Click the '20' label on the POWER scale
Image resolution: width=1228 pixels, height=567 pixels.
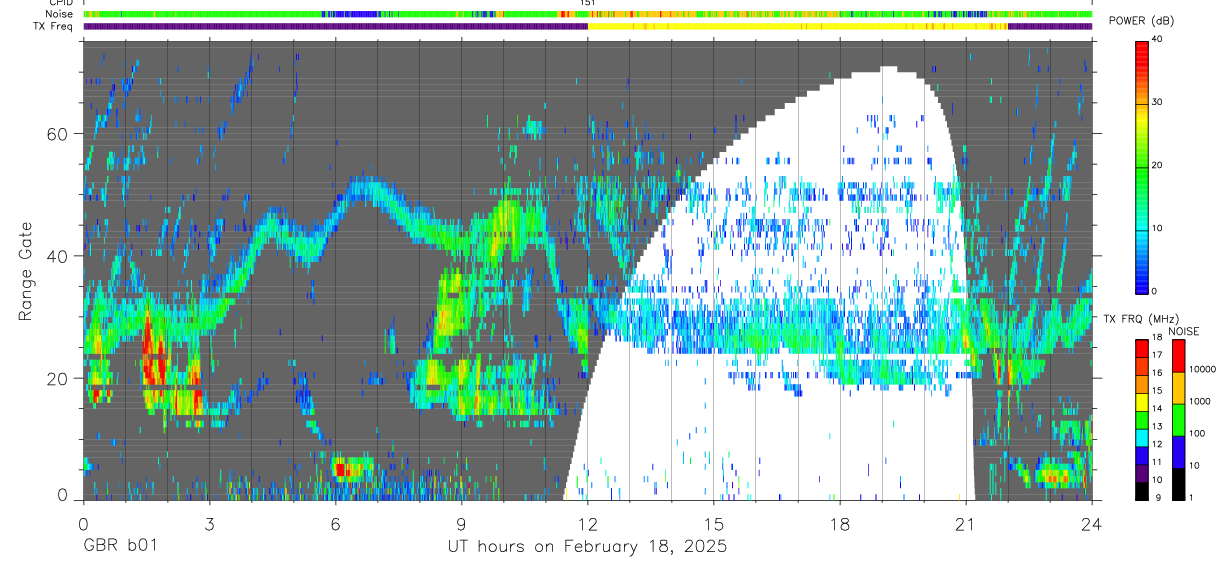point(1158,165)
